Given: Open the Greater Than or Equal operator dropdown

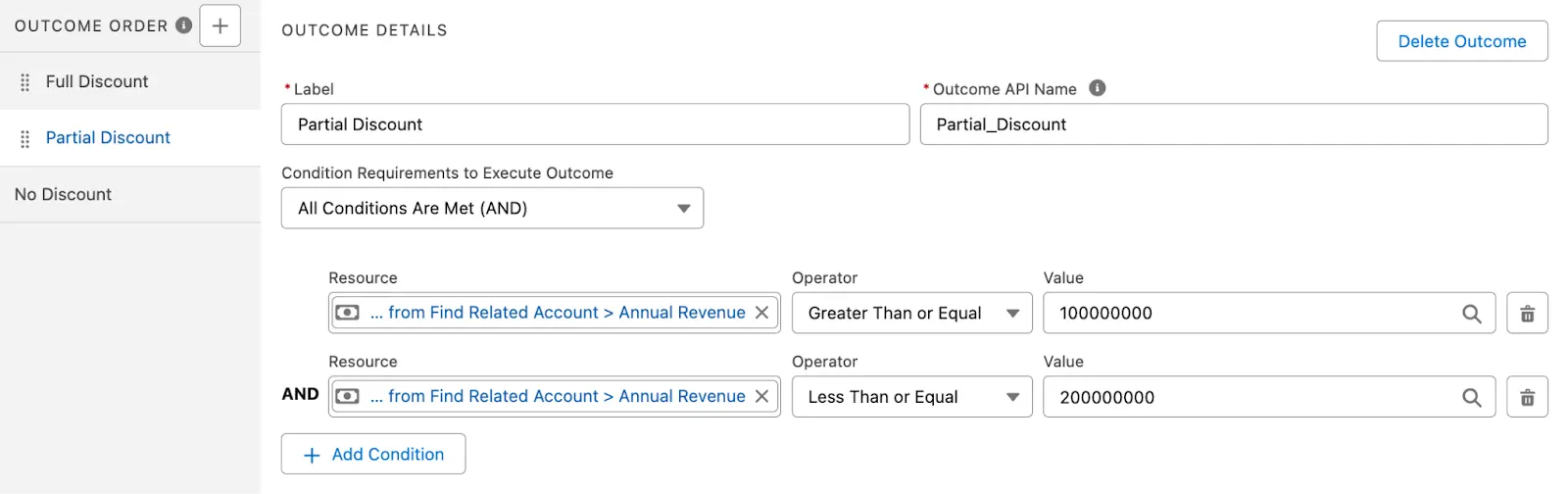Looking at the screenshot, I should pos(911,314).
